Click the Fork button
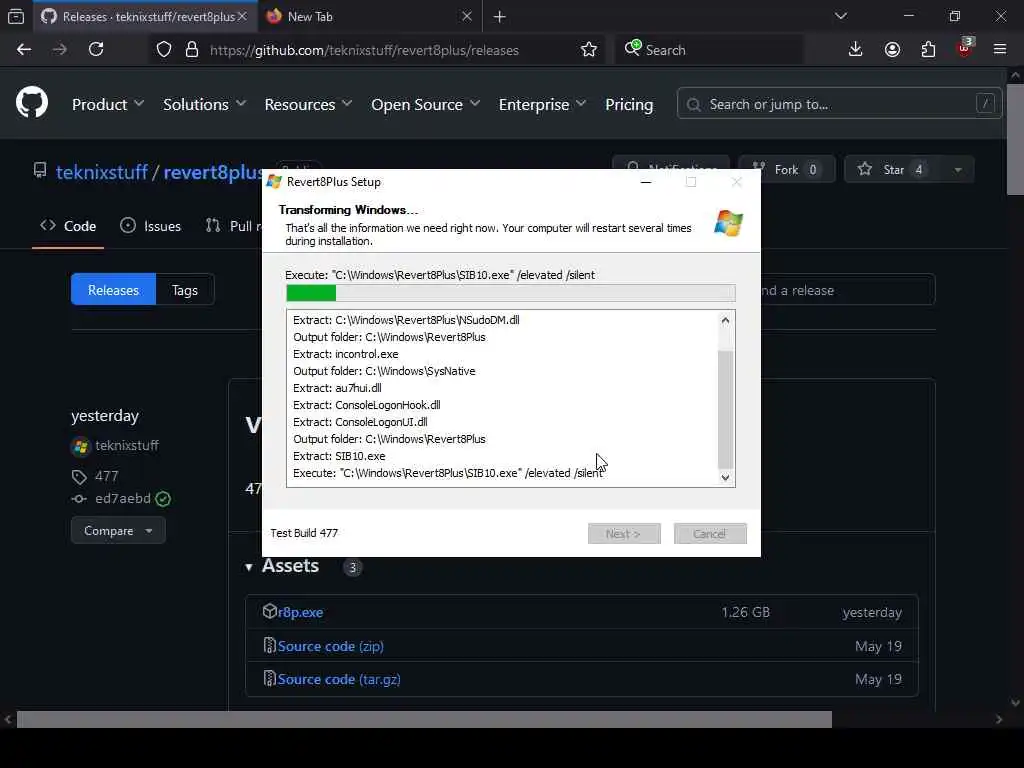This screenshot has width=1024, height=768. (x=786, y=170)
